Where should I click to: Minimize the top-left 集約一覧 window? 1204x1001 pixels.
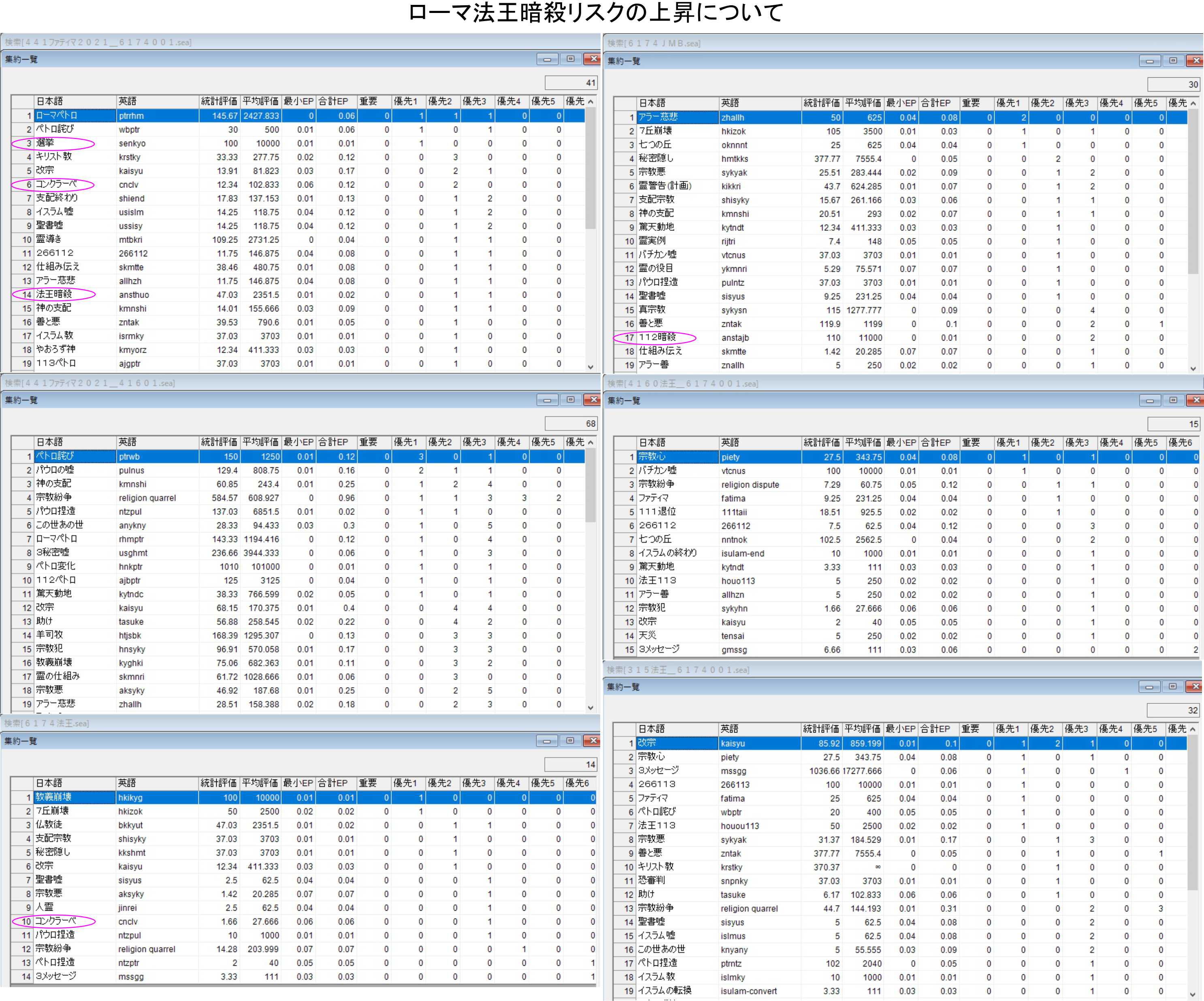(x=547, y=59)
